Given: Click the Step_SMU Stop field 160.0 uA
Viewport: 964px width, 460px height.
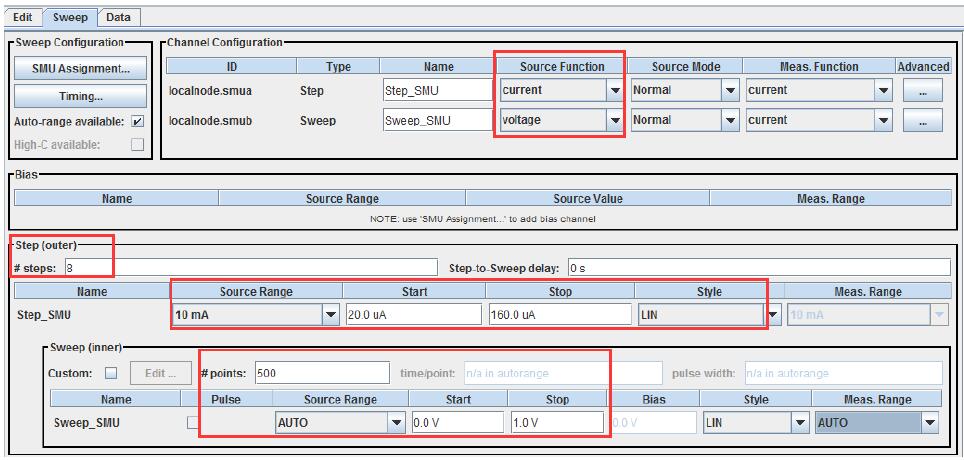Looking at the screenshot, I should pyautogui.click(x=560, y=314).
